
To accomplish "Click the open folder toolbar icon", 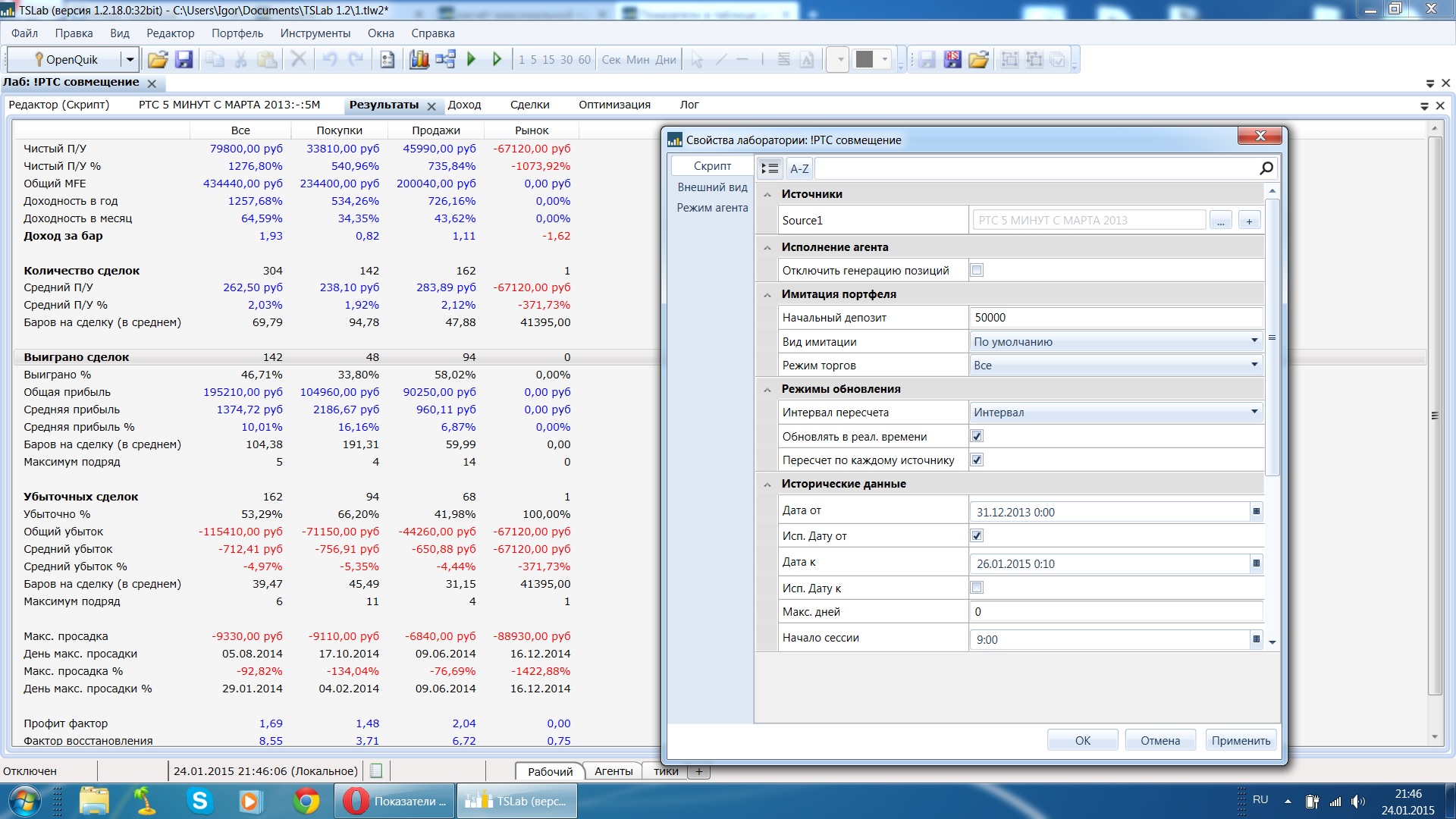I will (x=158, y=59).
